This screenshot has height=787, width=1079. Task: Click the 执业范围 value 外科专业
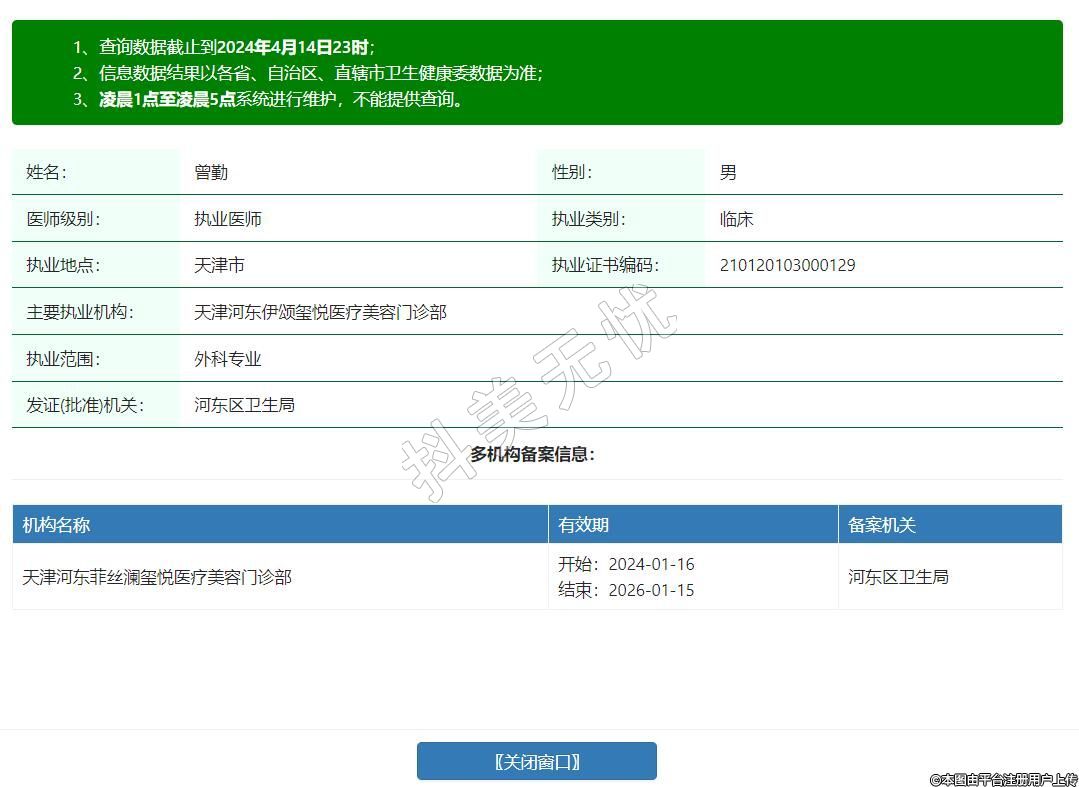(228, 359)
